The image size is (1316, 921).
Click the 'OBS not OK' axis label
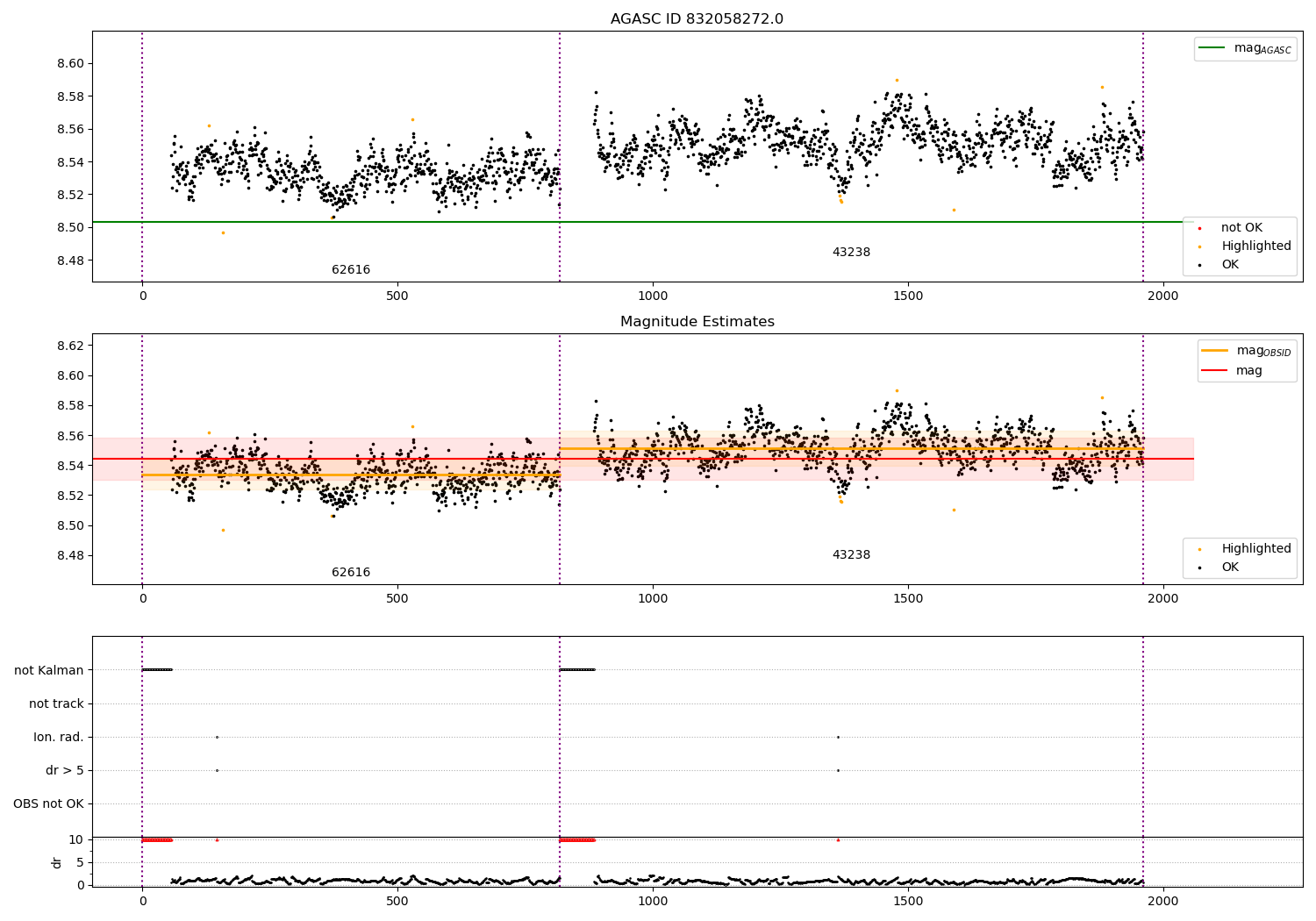click(x=48, y=804)
